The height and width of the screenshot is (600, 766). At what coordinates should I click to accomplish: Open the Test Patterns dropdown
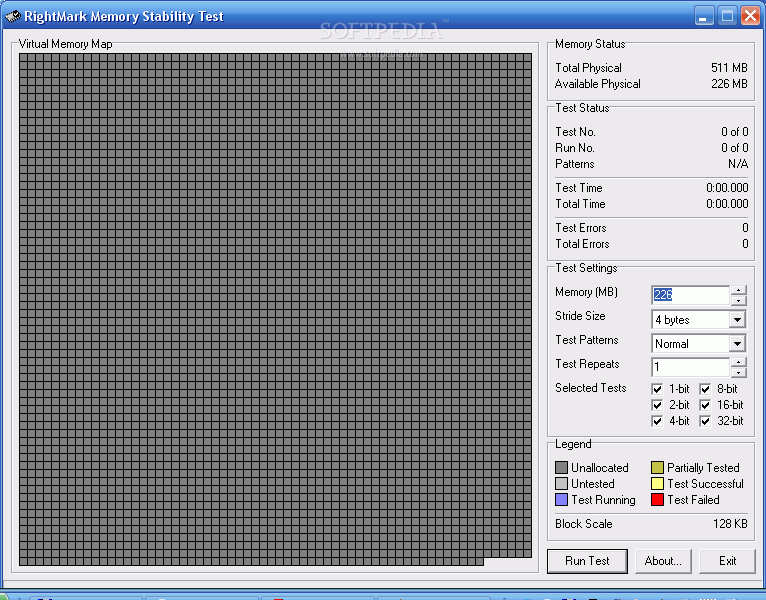click(x=737, y=344)
